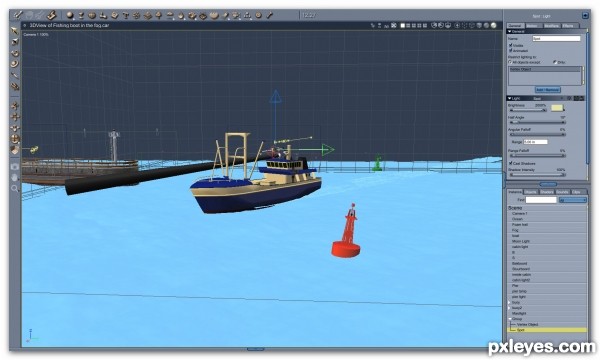Screen dimensions: 600x360
Task: Switch to the Motion tab
Action: pos(532,26)
